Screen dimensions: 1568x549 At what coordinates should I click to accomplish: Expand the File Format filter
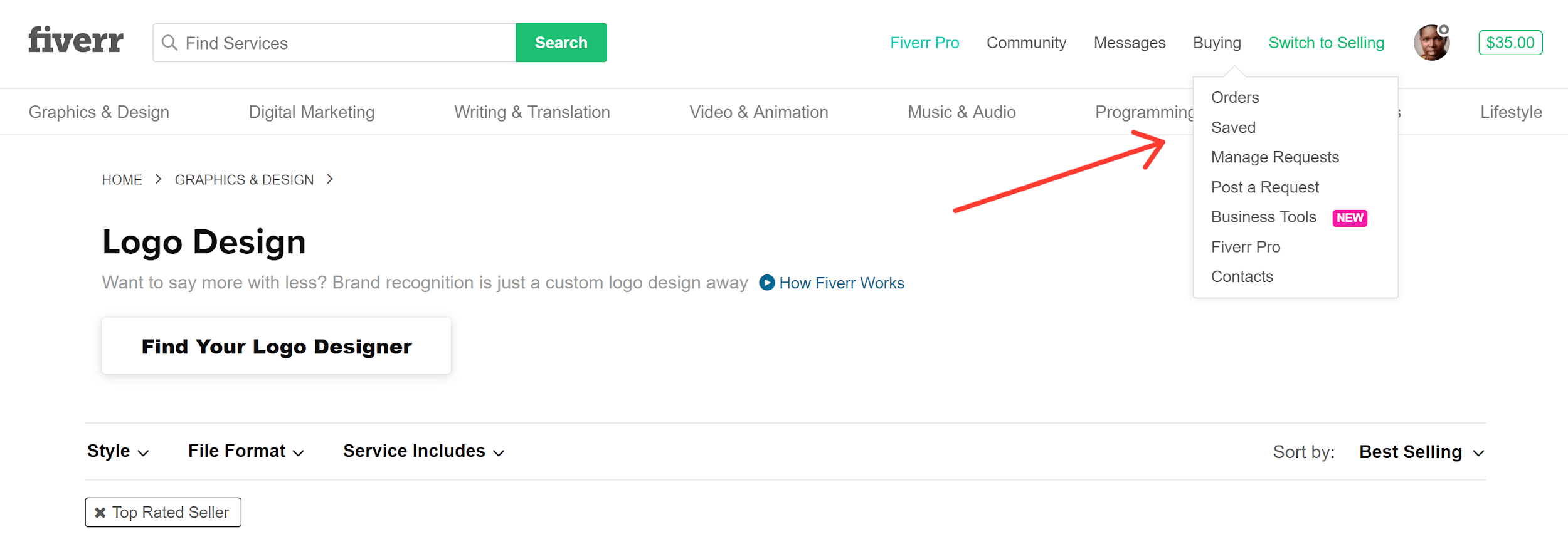246,451
